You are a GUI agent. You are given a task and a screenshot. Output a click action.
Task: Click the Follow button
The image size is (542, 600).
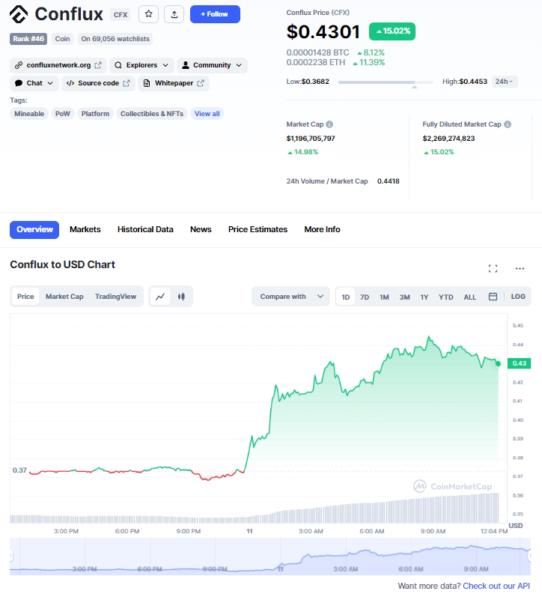click(215, 14)
